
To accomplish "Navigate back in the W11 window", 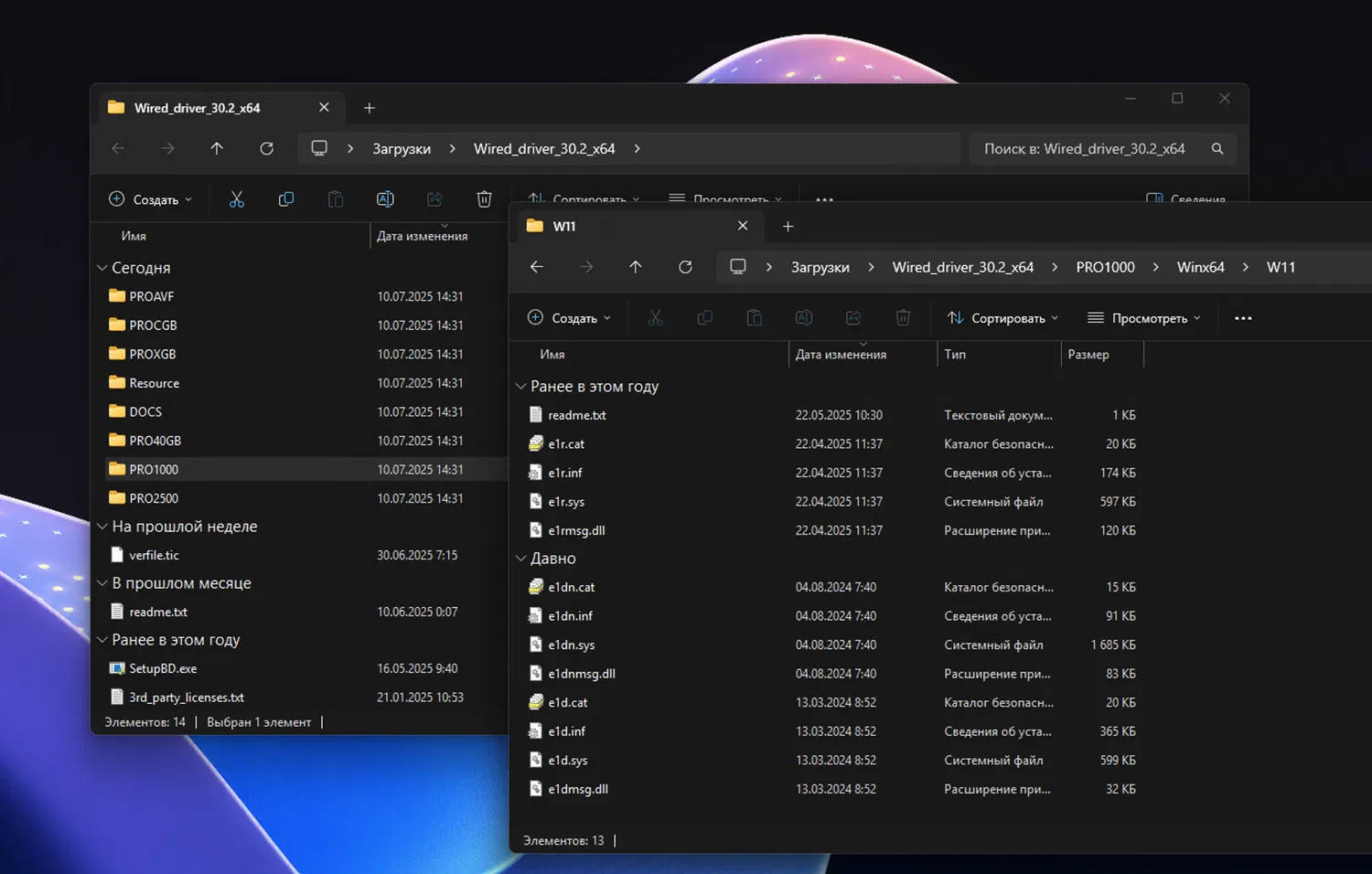I will pyautogui.click(x=537, y=267).
